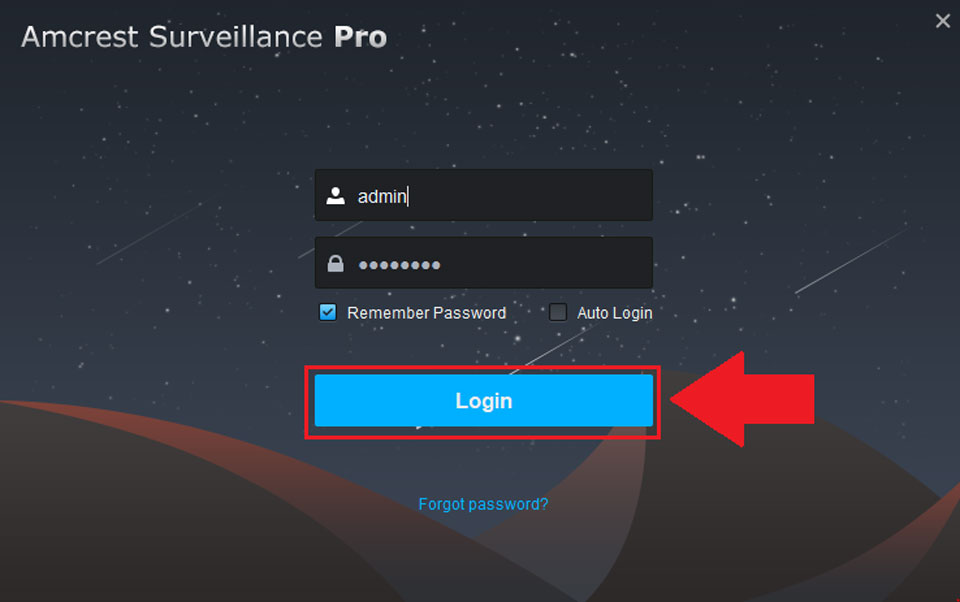960x602 pixels.
Task: Click the masked password dots
Action: click(x=399, y=265)
